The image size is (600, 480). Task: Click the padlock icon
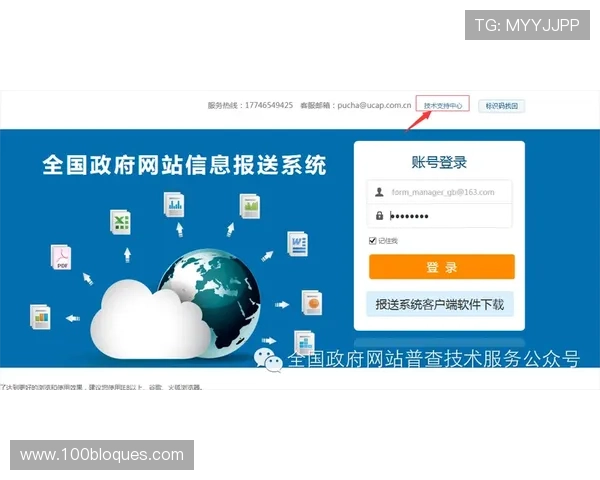tap(379, 216)
